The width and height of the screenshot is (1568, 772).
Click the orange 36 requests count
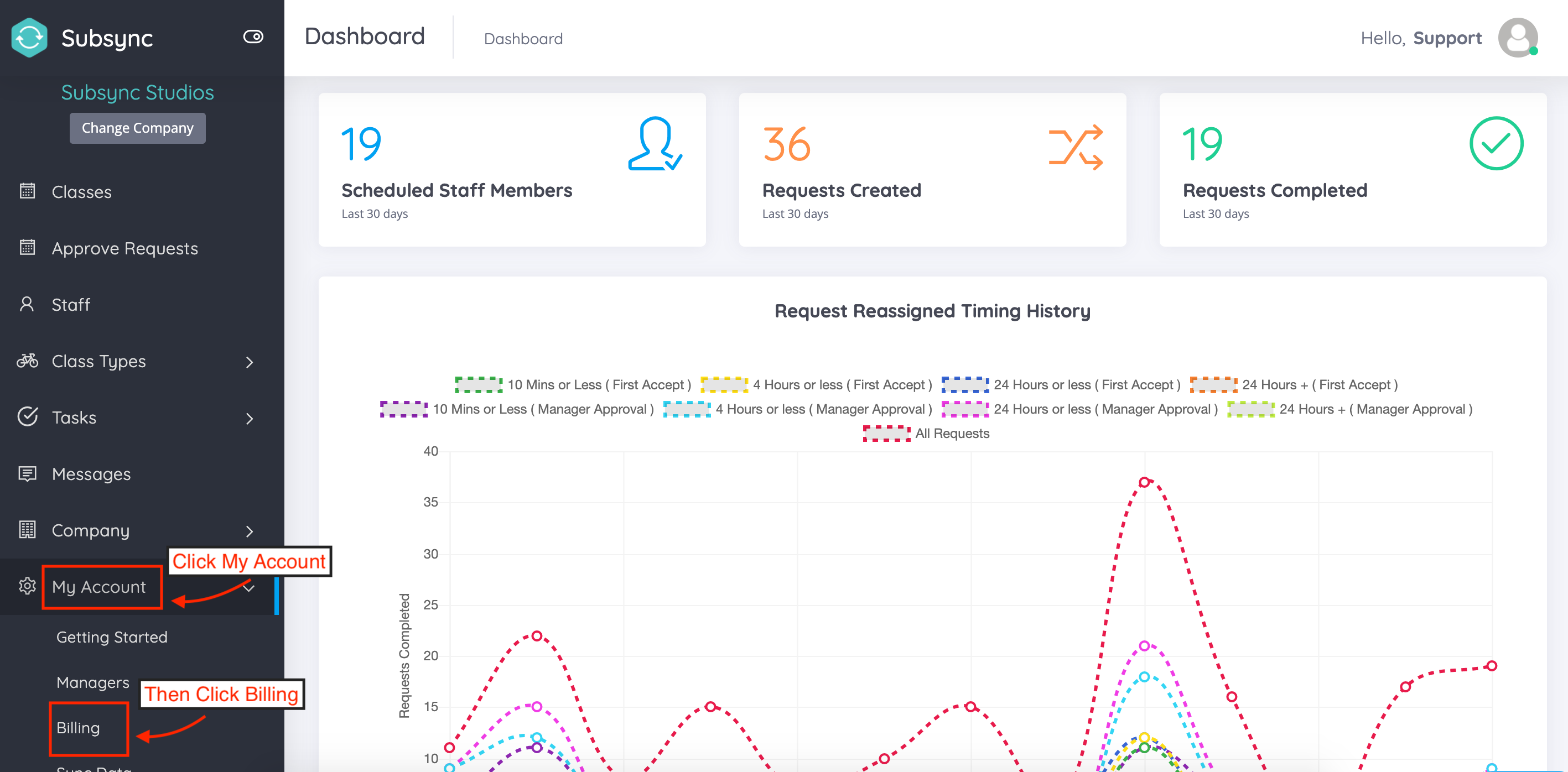[x=786, y=144]
